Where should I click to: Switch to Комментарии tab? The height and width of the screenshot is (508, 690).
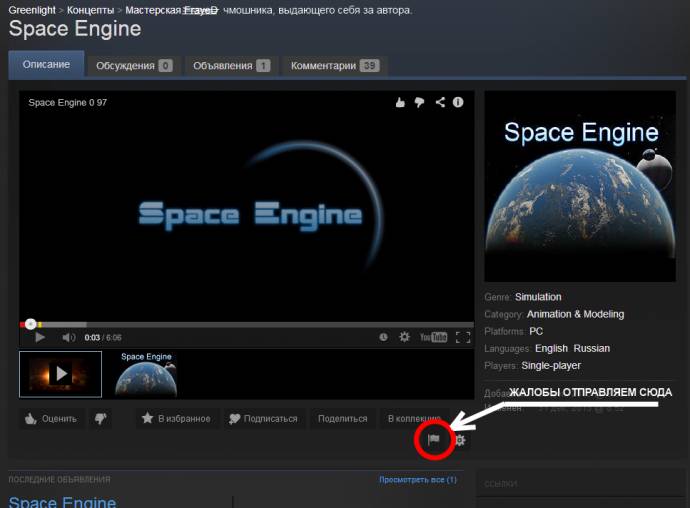pyautogui.click(x=334, y=66)
